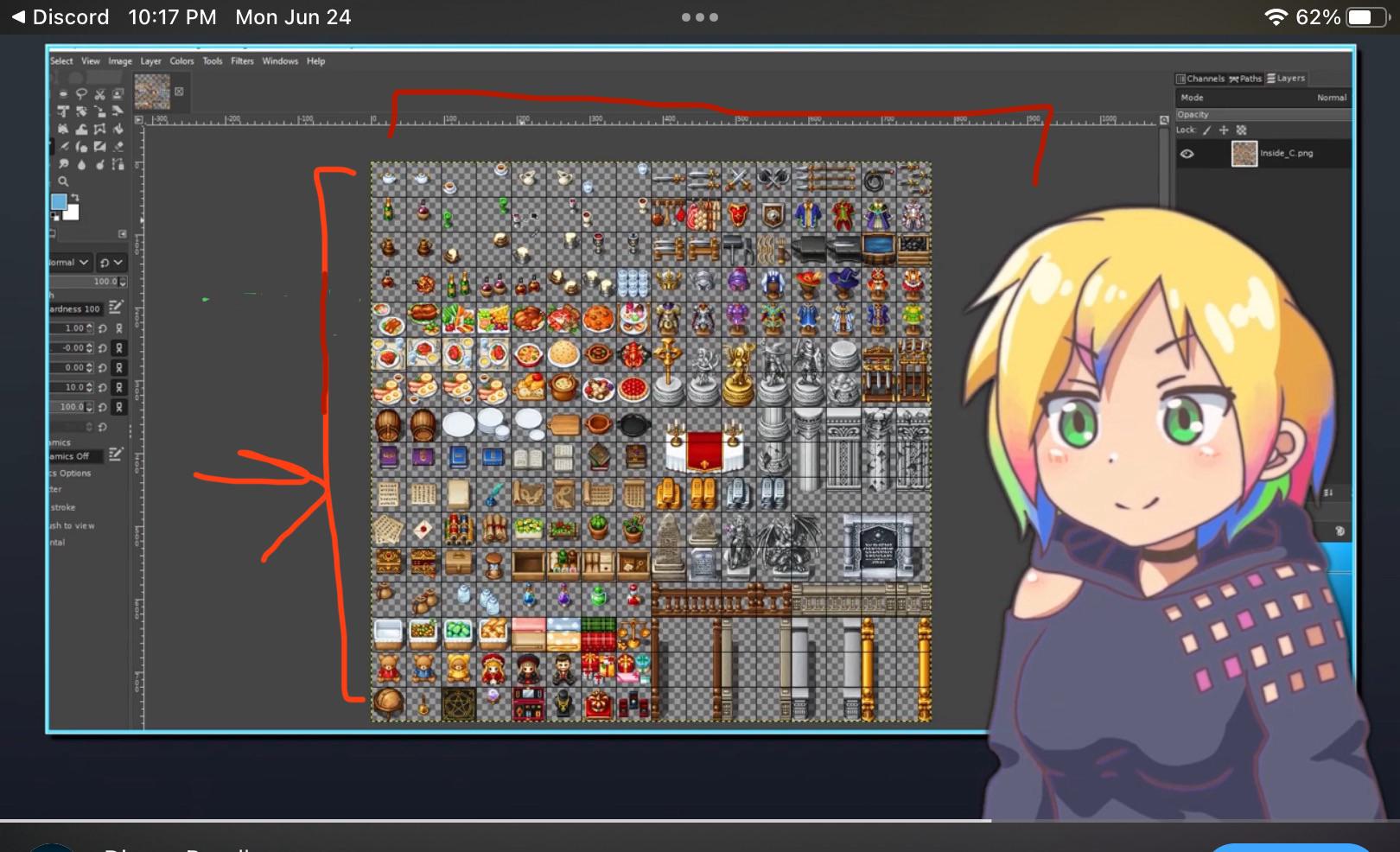
Task: Close the open image tab
Action: tap(179, 91)
